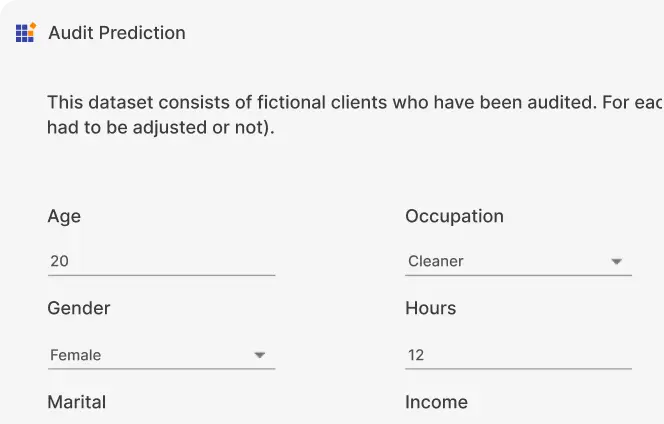Viewport: 664px width, 424px height.
Task: Focus the Hours input field
Action: tap(518, 355)
